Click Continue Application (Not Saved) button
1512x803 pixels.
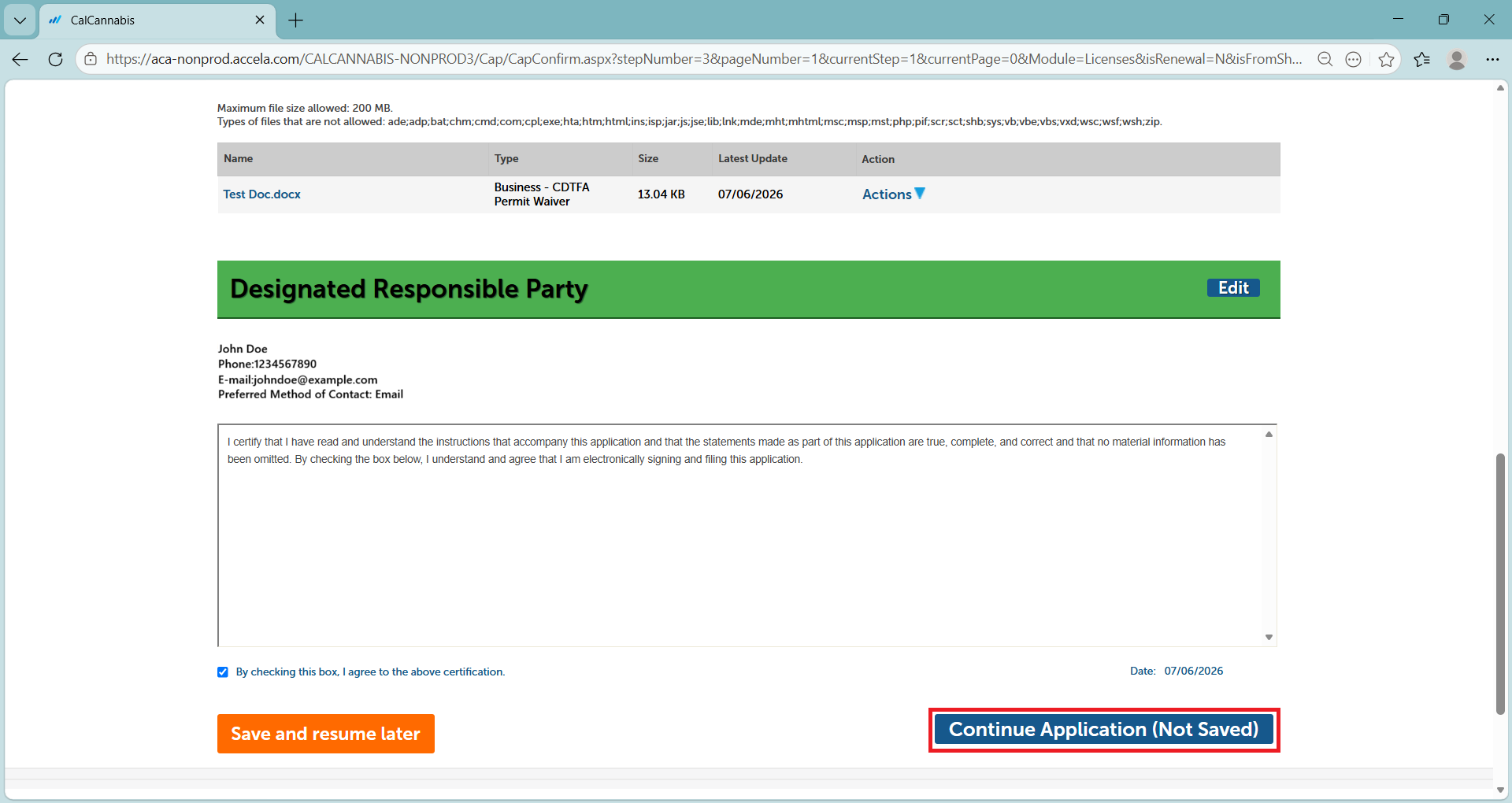1104,730
